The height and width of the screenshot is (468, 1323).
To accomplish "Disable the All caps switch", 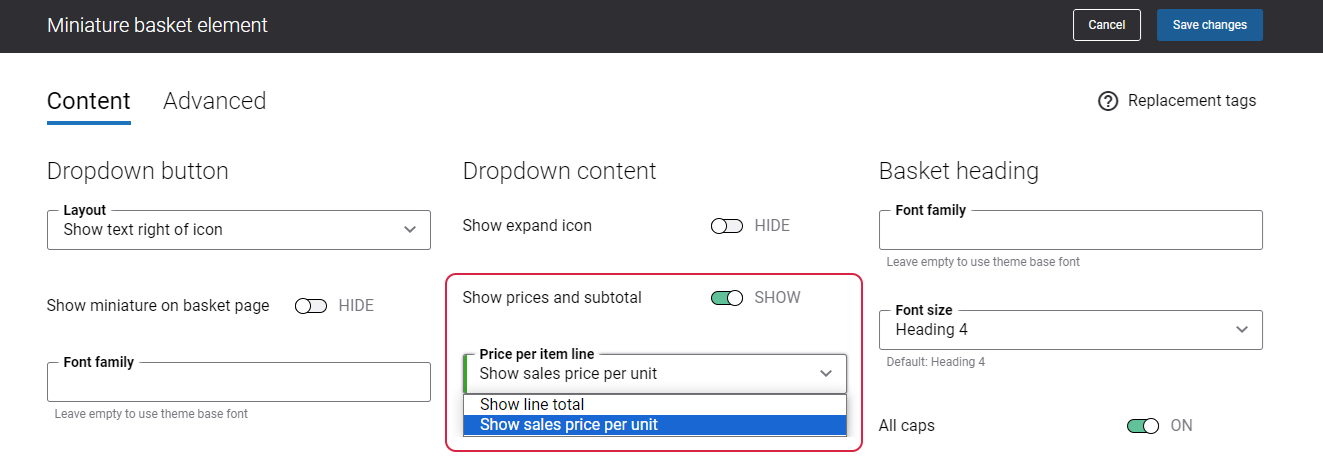I will click(1143, 426).
